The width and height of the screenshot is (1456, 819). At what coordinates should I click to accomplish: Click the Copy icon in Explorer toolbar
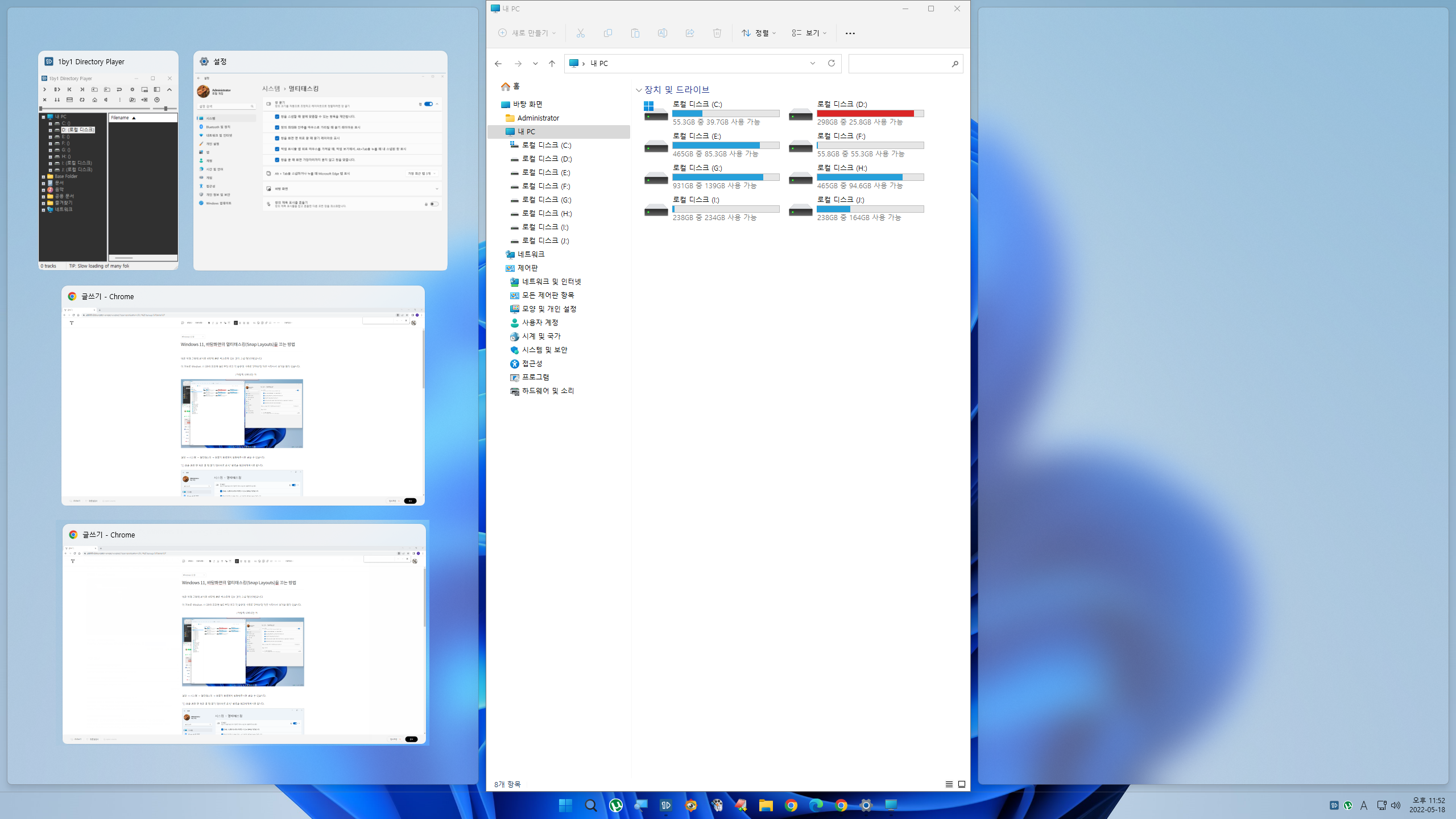607,33
